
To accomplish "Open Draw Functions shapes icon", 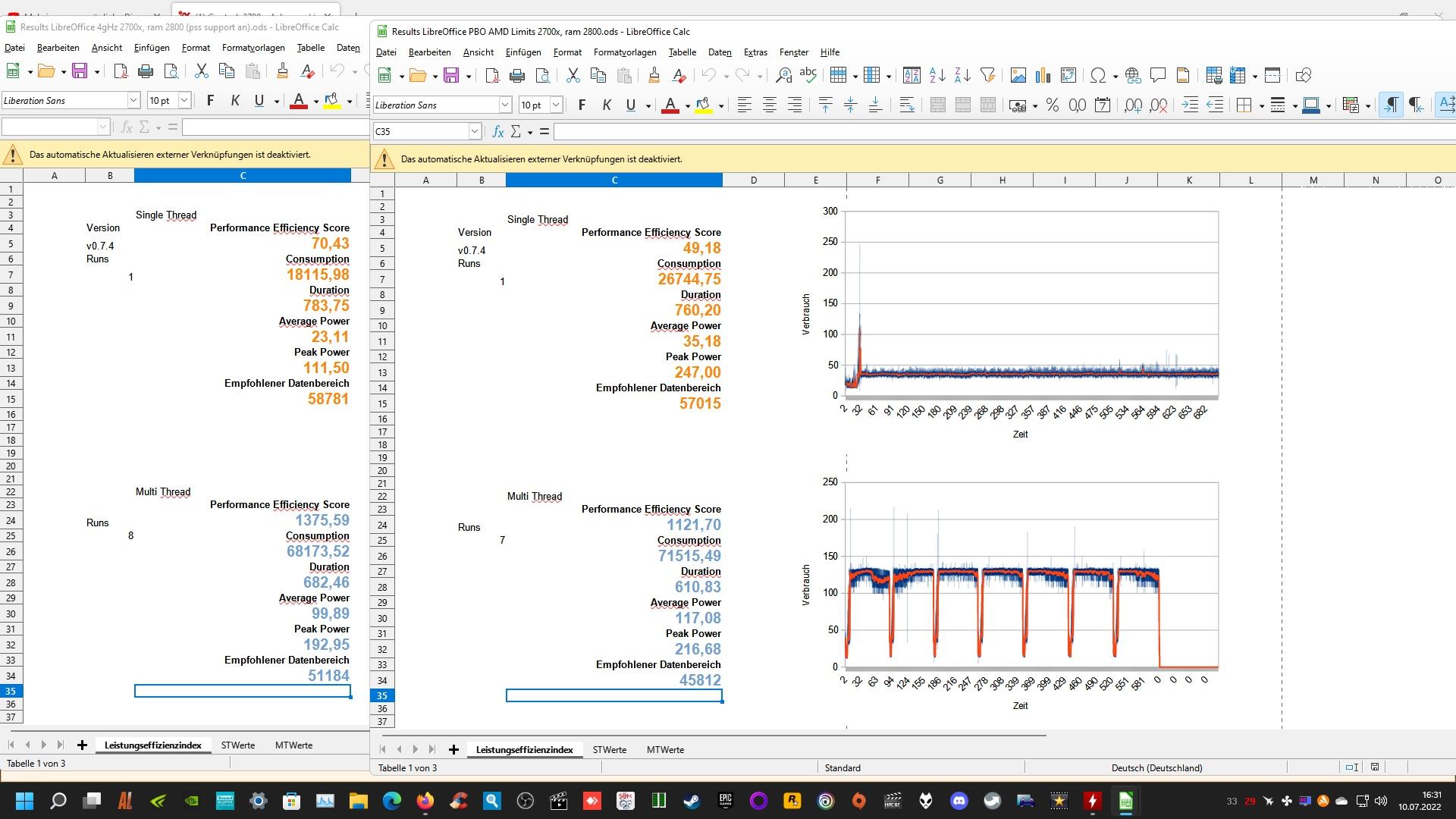I will 1303,75.
